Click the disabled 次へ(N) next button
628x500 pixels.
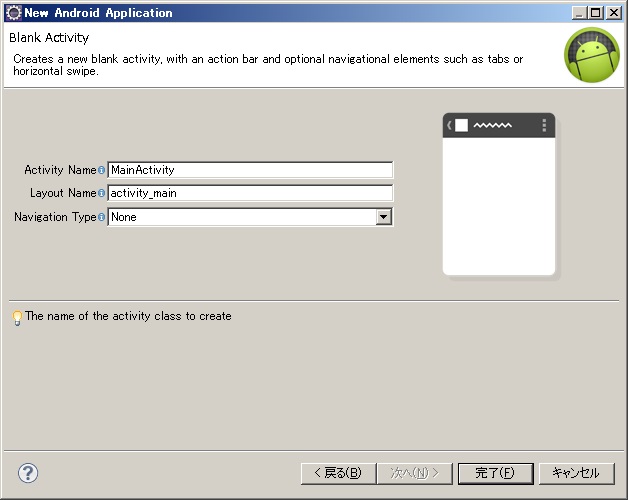[415, 474]
